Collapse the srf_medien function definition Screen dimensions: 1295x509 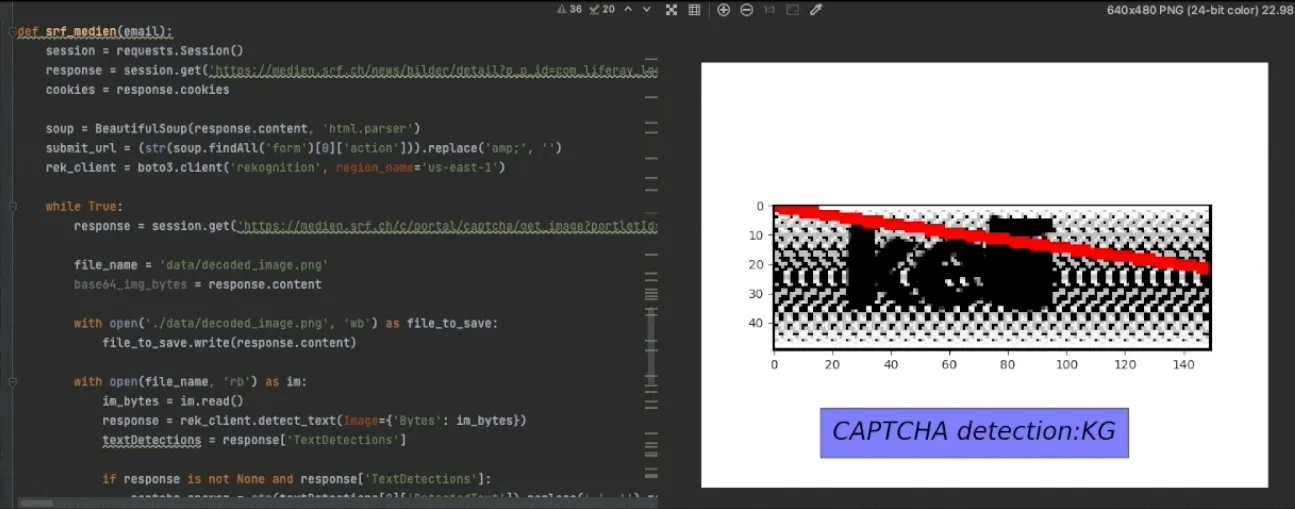click(13, 32)
